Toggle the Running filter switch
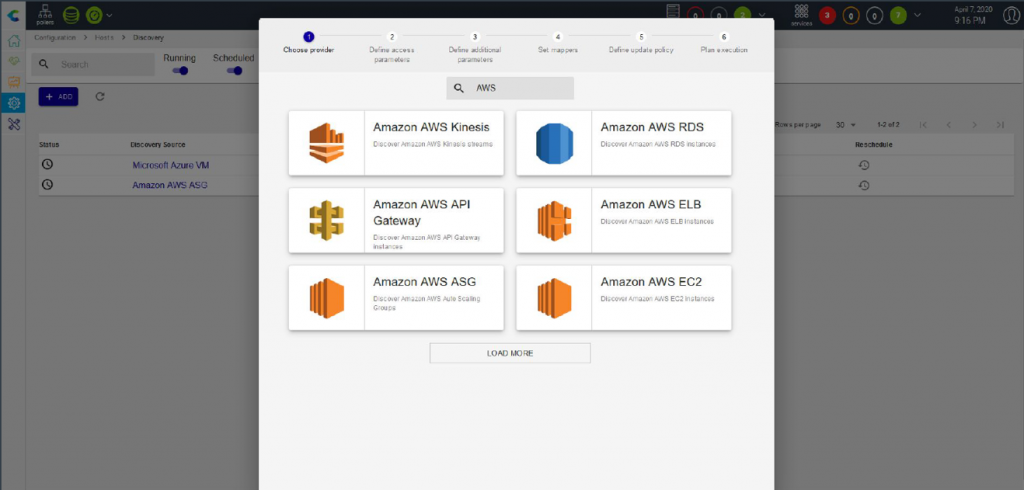 180,71
